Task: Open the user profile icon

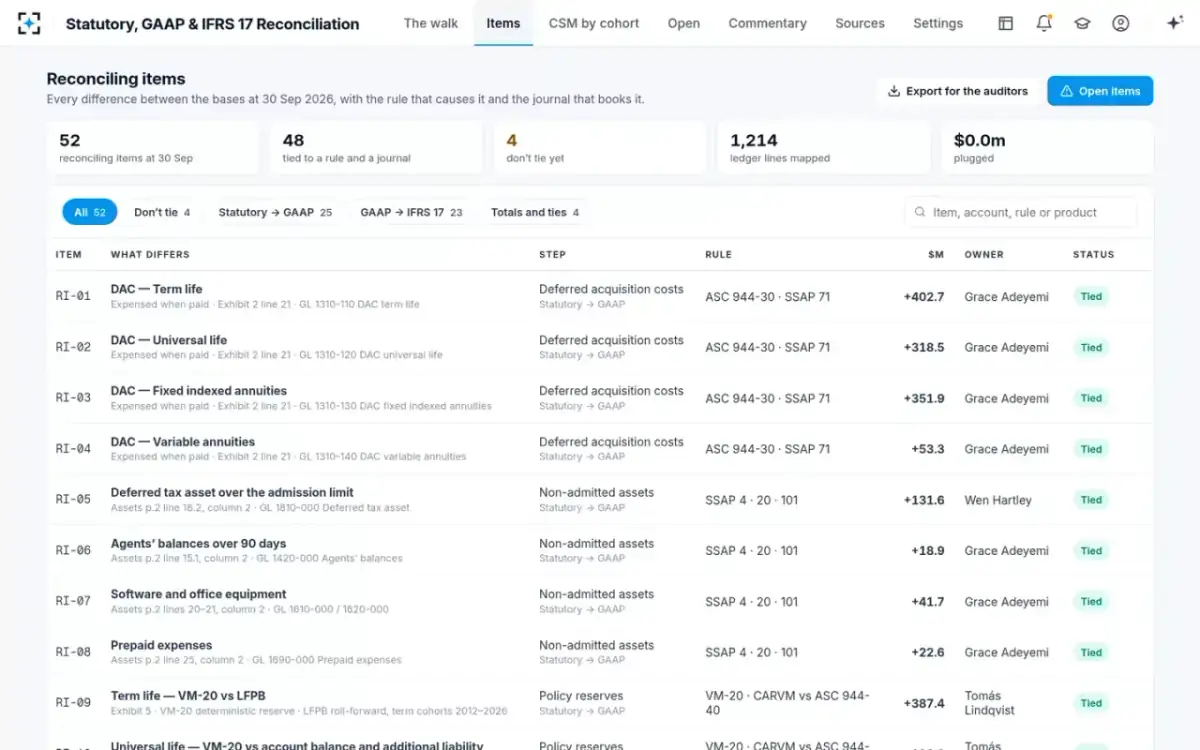Action: pyautogui.click(x=1121, y=23)
